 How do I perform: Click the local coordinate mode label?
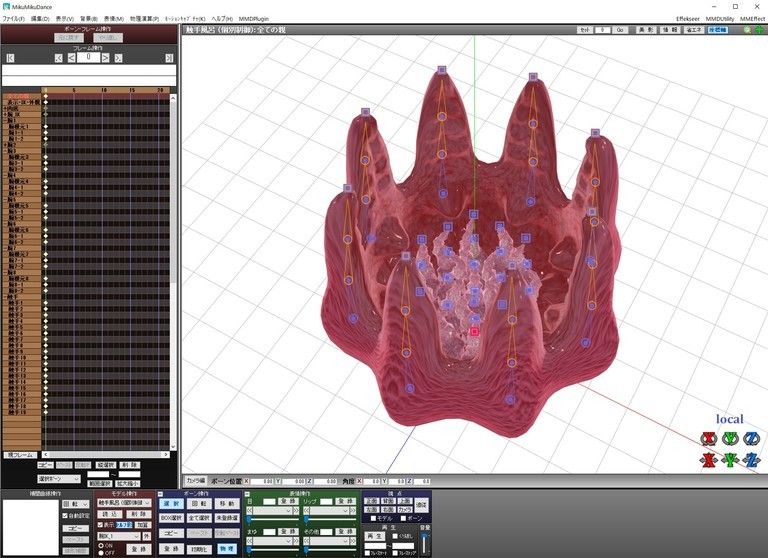tap(729, 419)
